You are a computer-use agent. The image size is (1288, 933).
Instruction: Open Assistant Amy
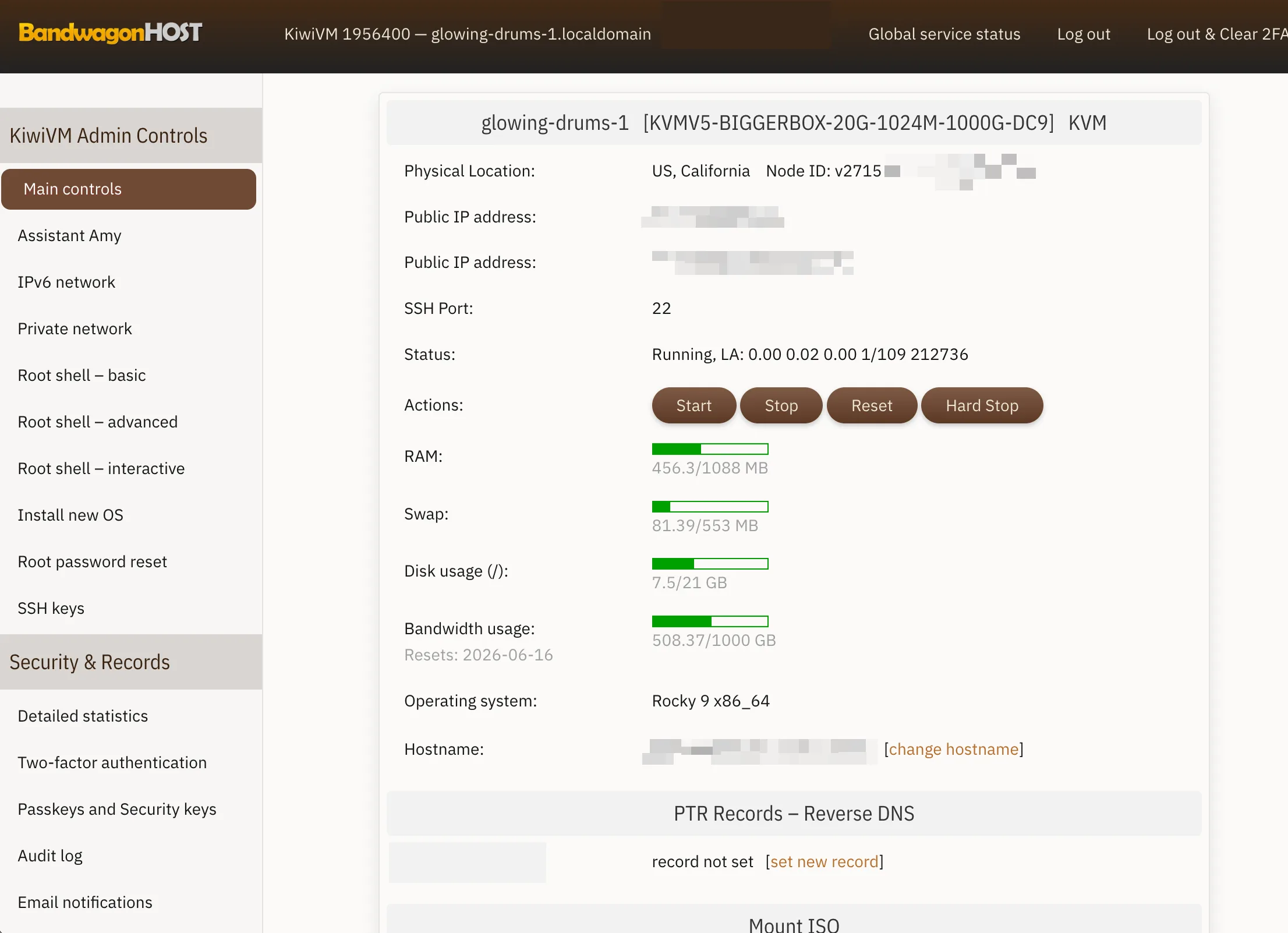[69, 236]
